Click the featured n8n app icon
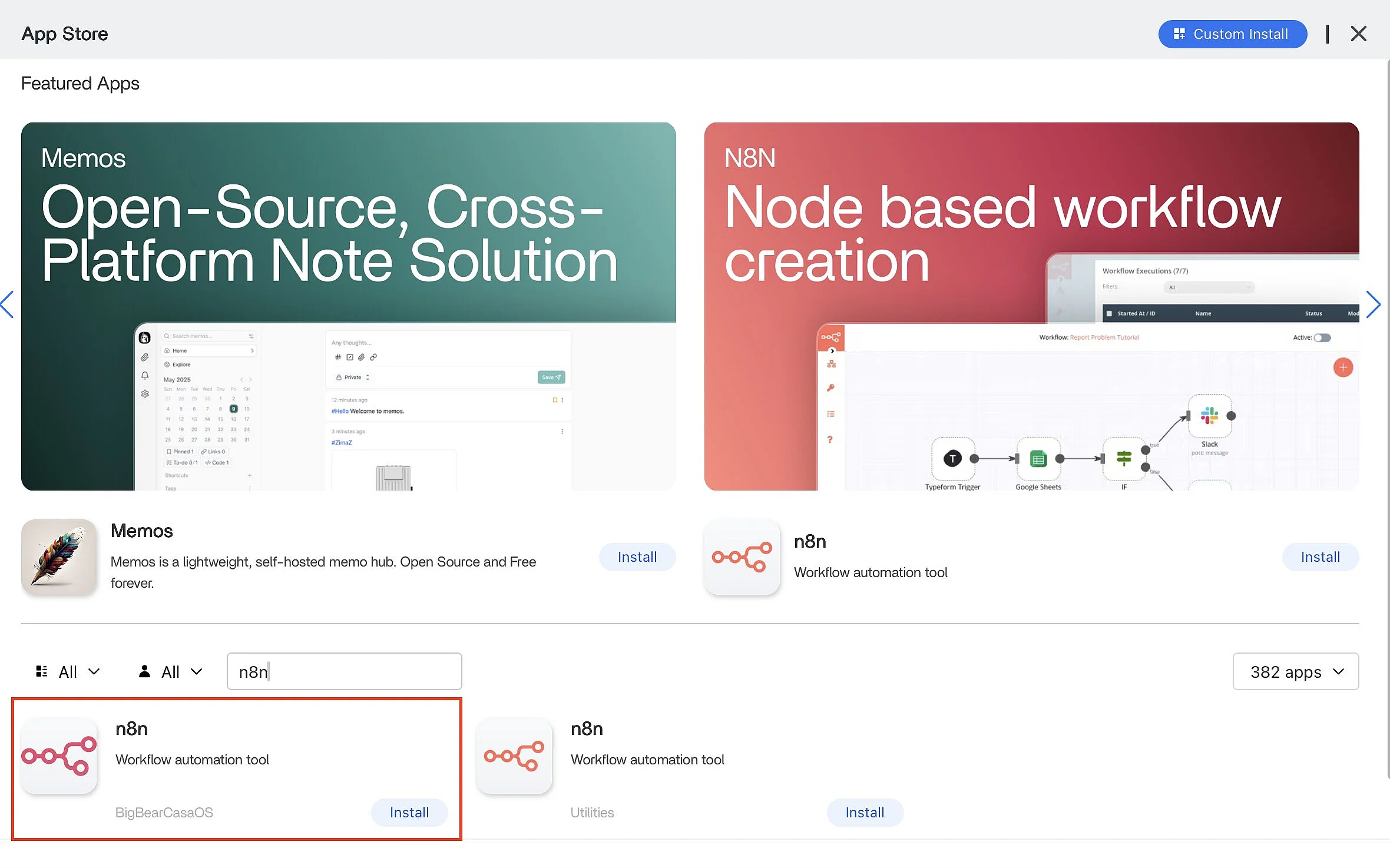 [742, 556]
